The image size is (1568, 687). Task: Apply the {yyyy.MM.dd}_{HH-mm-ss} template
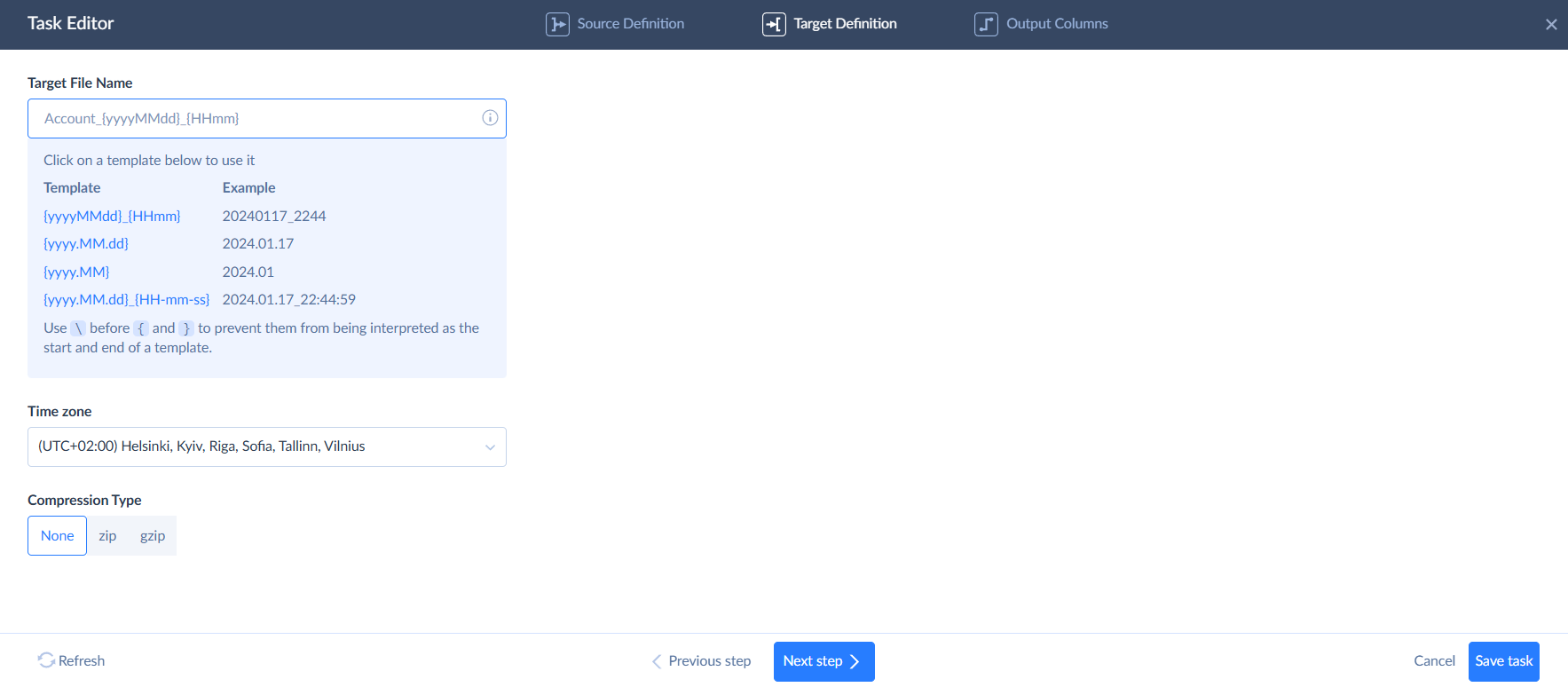click(x=127, y=300)
